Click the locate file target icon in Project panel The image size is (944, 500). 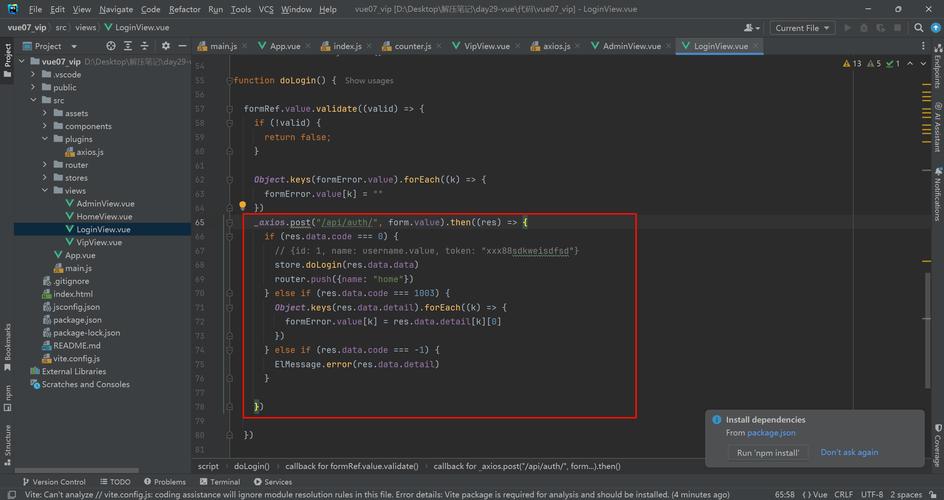click(x=111, y=46)
